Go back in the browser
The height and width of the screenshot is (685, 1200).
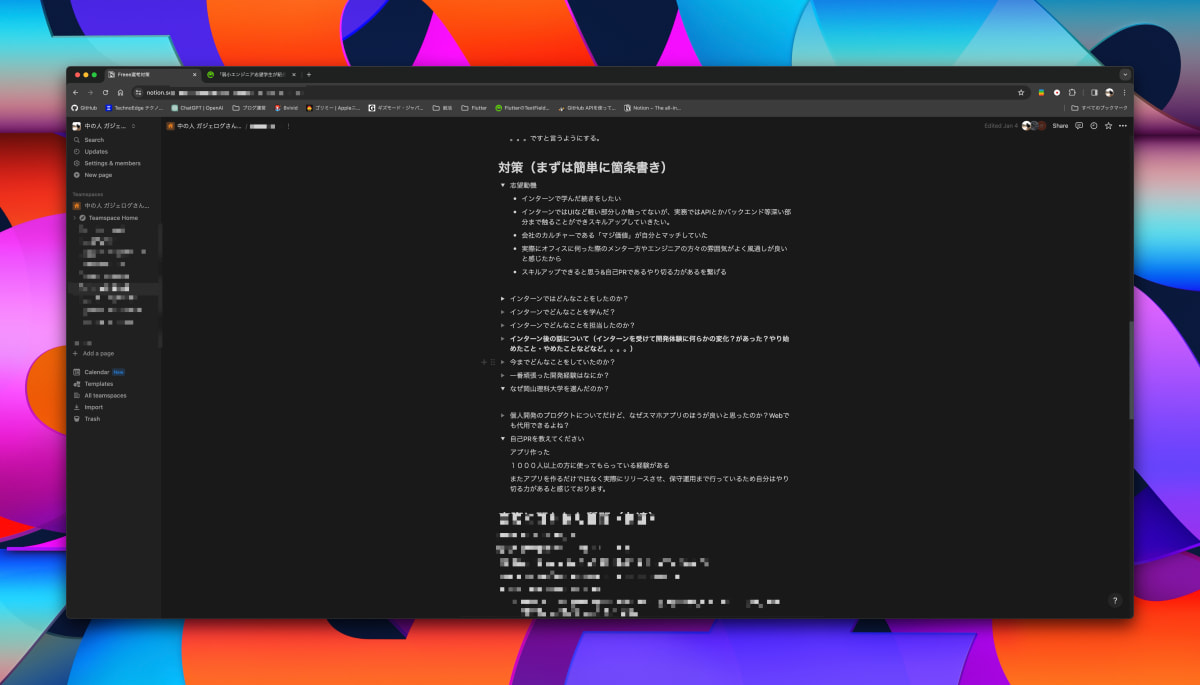pyautogui.click(x=76, y=92)
